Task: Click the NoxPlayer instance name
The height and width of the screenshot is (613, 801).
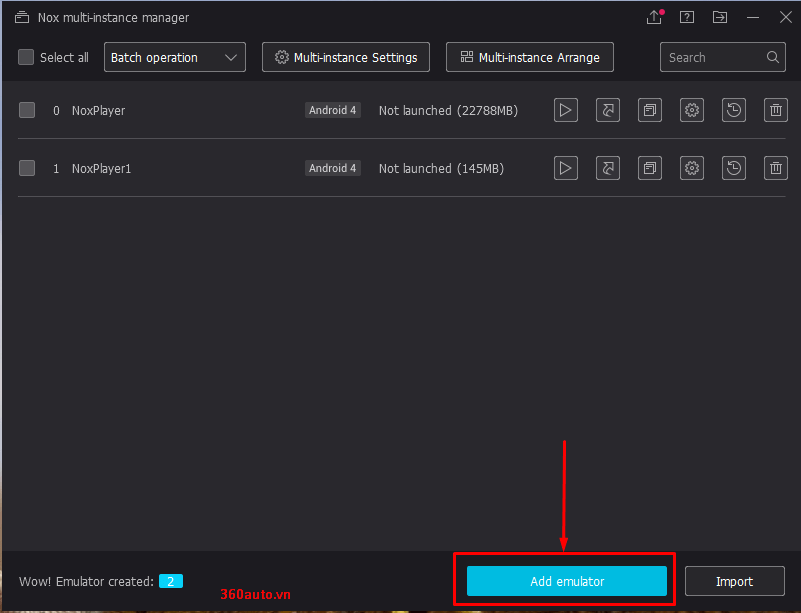Action: (99, 111)
